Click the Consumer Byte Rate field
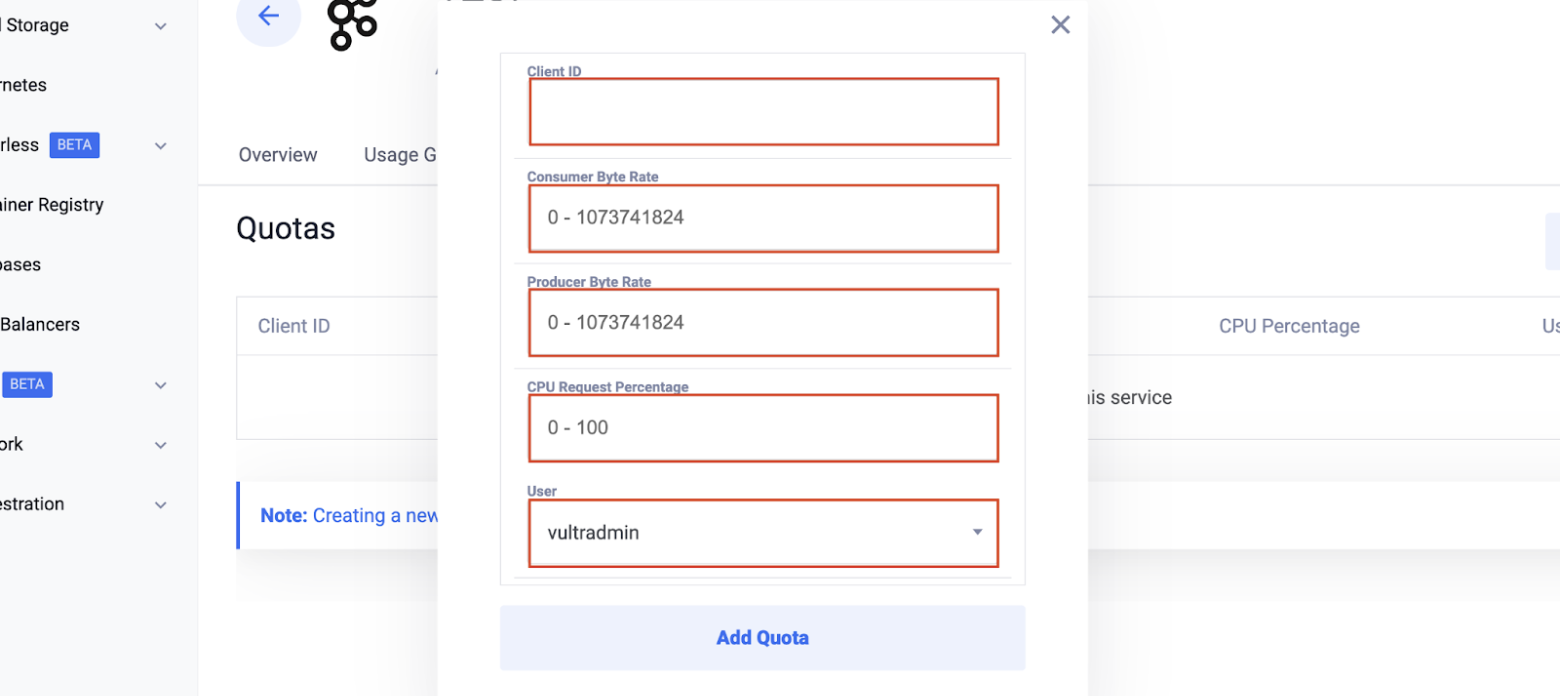 (763, 218)
